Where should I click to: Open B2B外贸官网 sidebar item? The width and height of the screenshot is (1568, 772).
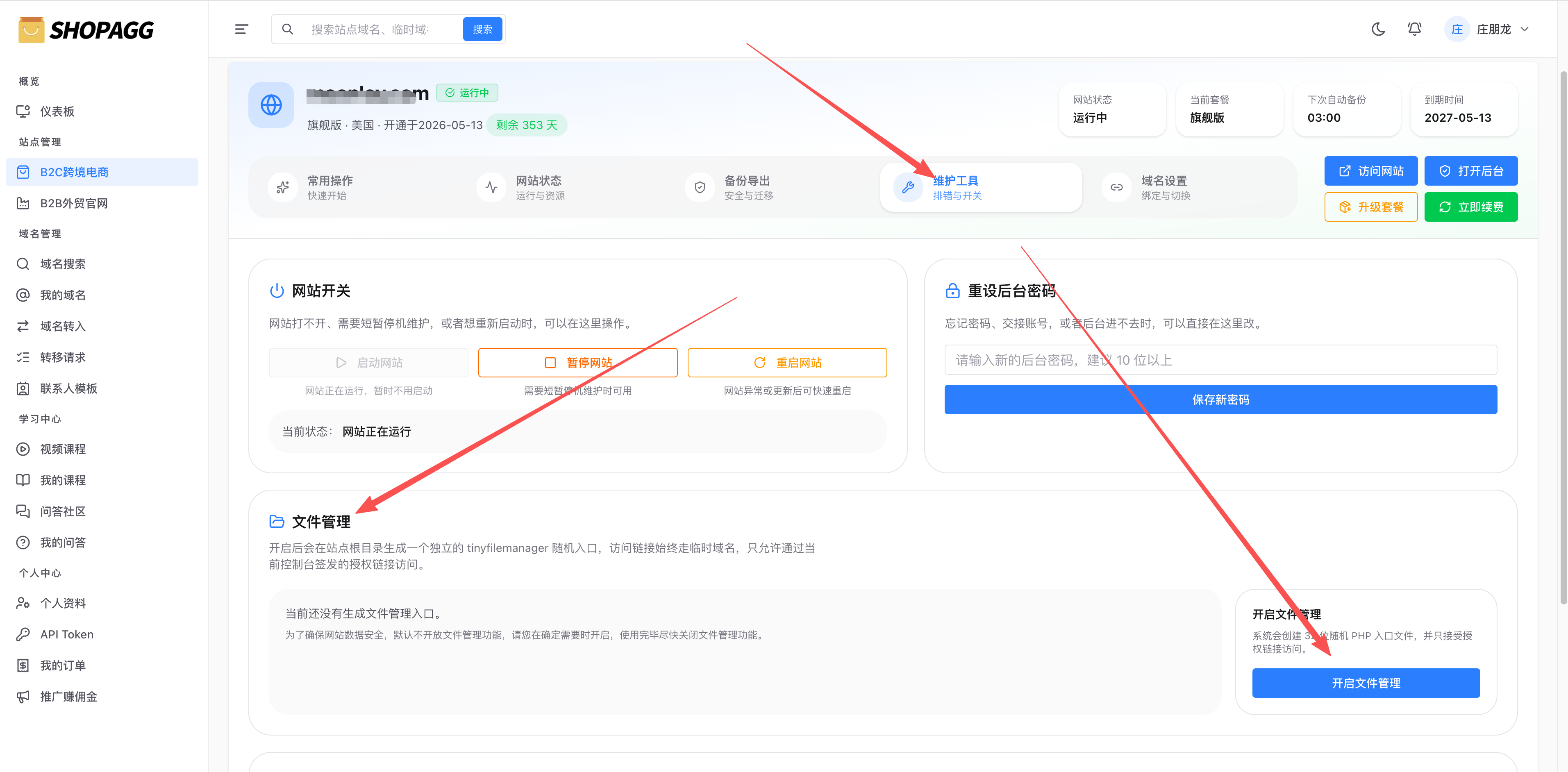102,203
